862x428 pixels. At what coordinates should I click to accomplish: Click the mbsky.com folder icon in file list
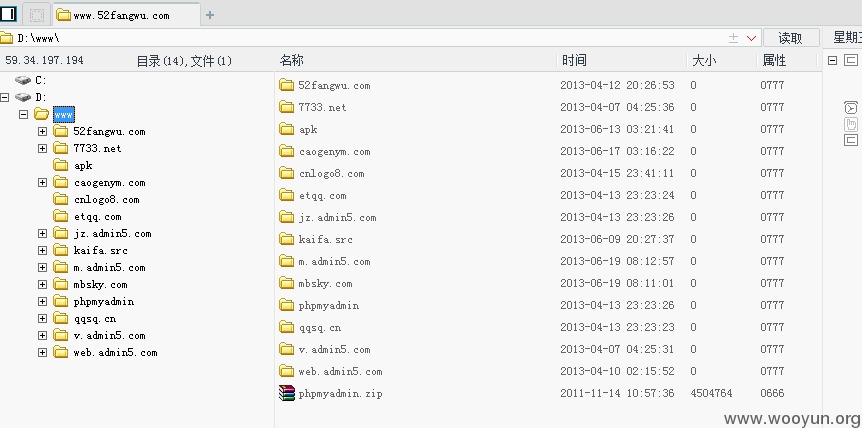(x=286, y=283)
